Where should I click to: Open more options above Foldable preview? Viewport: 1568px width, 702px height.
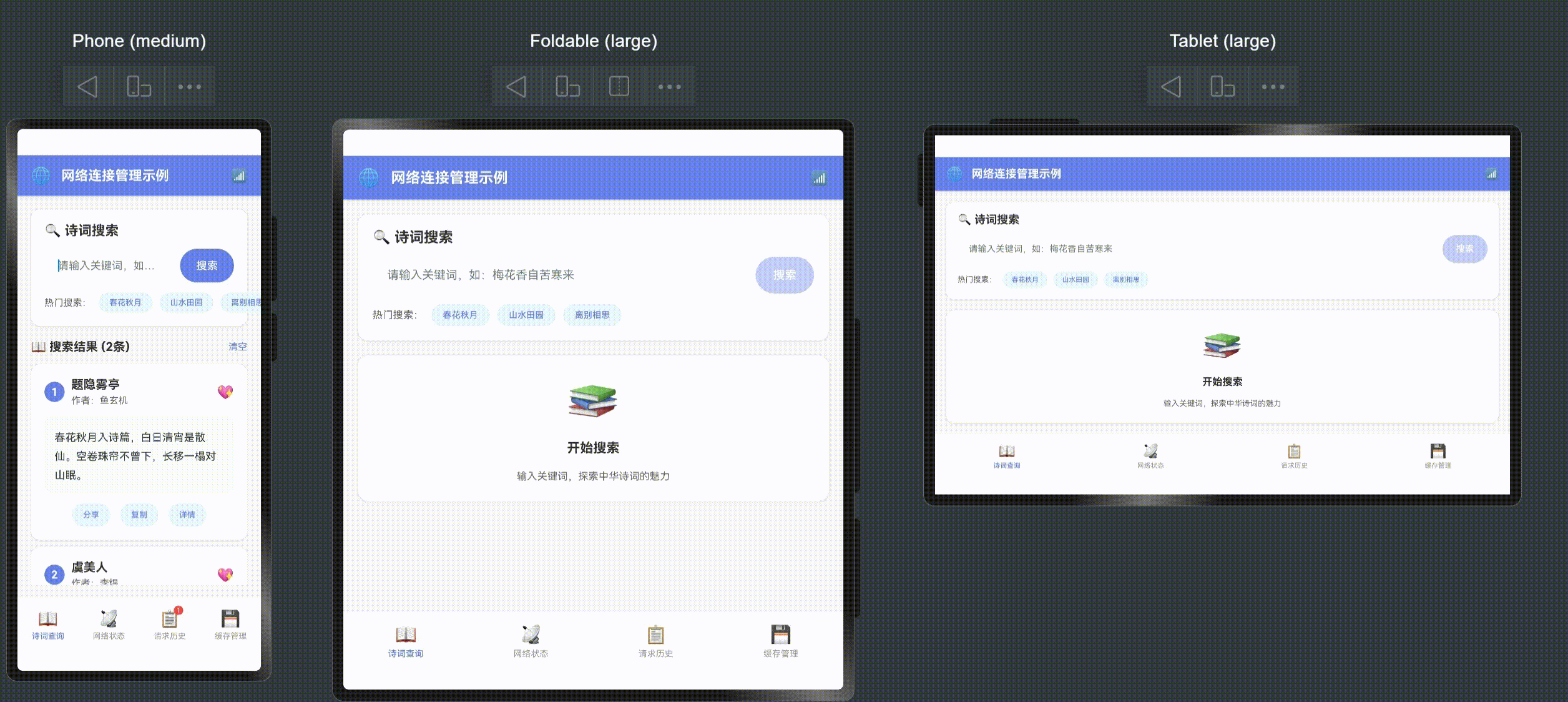pos(669,86)
